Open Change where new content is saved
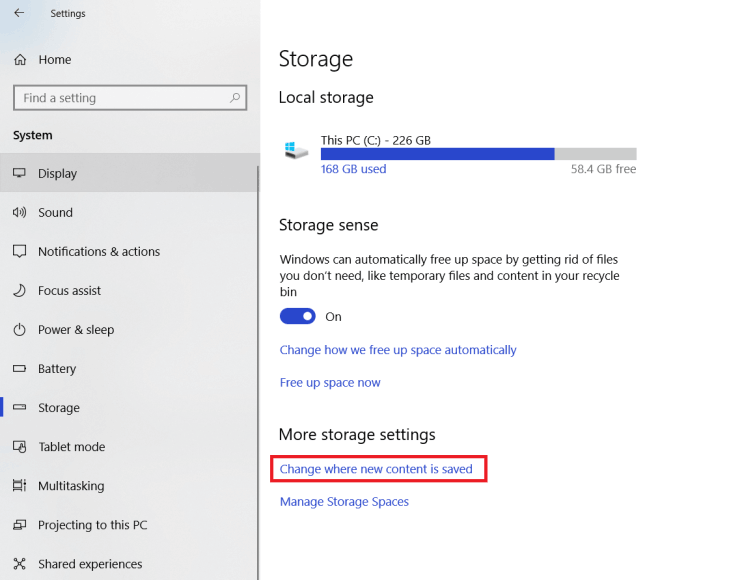Image resolution: width=742 pixels, height=580 pixels. (376, 469)
